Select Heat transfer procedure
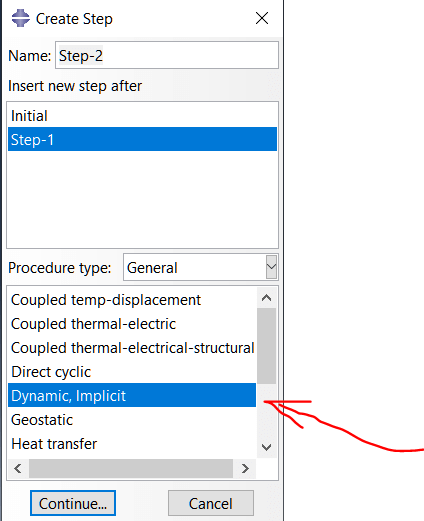The height and width of the screenshot is (521, 424). [x=132, y=444]
